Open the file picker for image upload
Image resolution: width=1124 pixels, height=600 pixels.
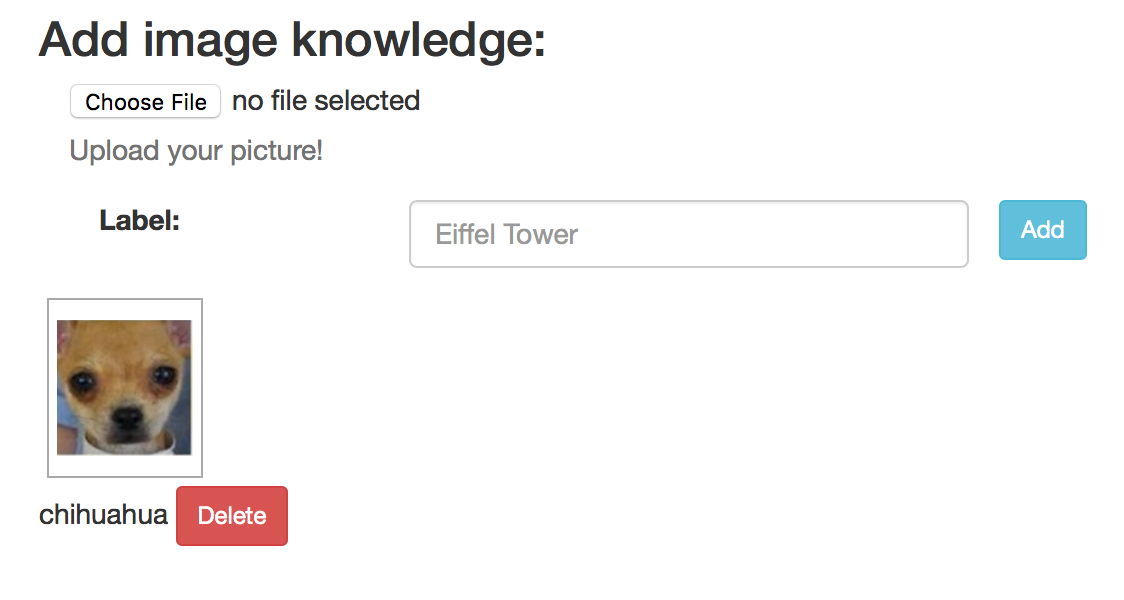coord(146,102)
